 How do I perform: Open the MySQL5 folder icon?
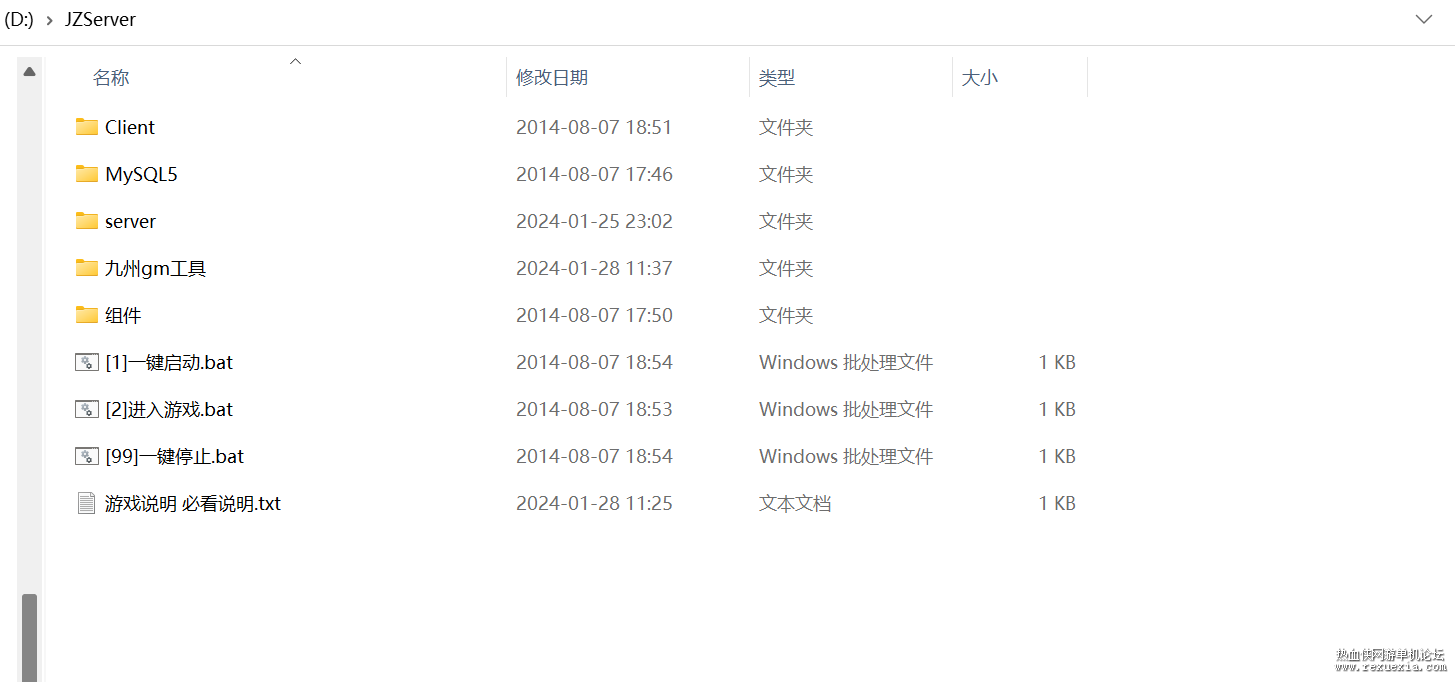coord(87,174)
